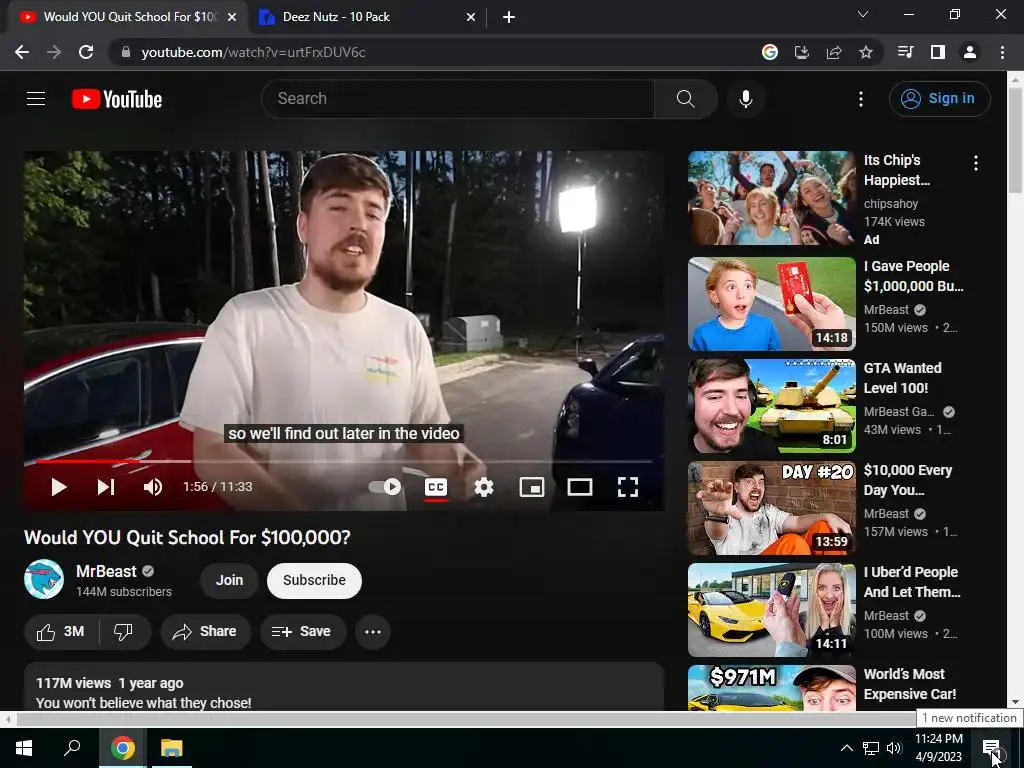Open the MrBeast channel name link
Viewport: 1024px width, 768px height.
coord(106,571)
